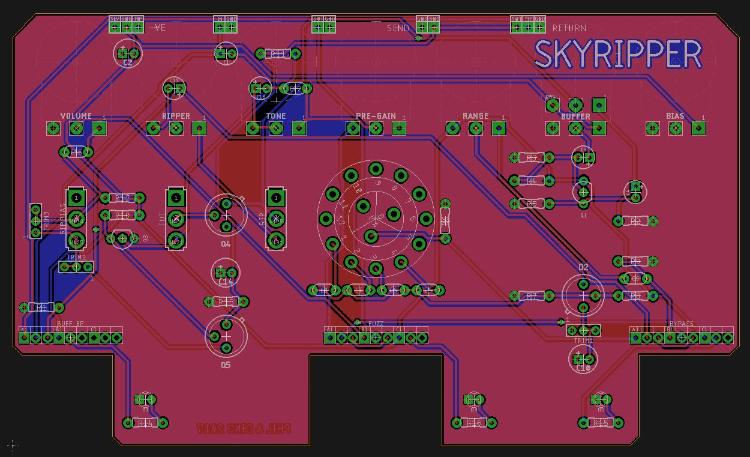
Task: Click the RANGE label text
Action: [x=475, y=116]
